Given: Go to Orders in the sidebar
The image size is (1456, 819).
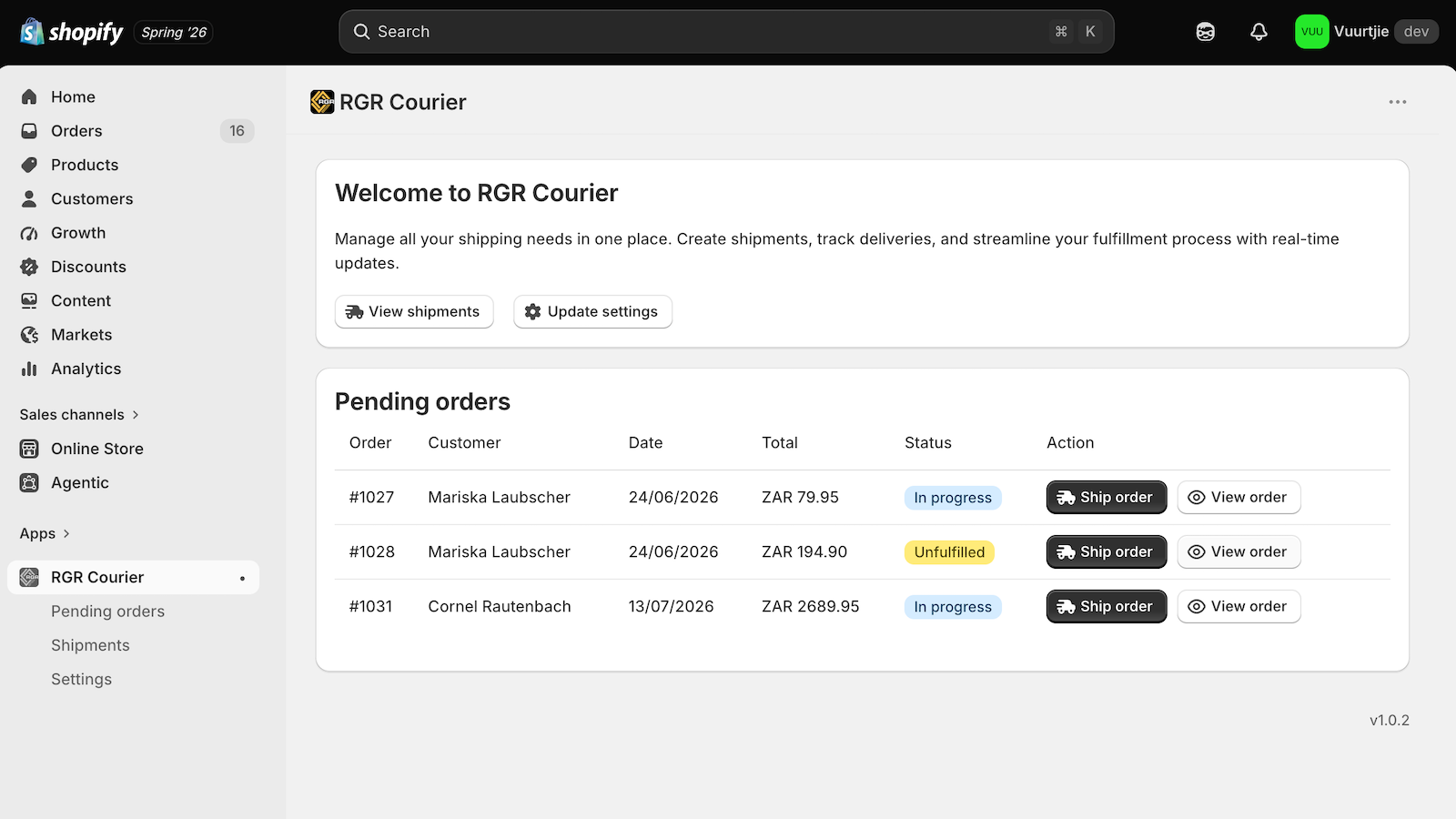Looking at the screenshot, I should (x=133, y=131).
